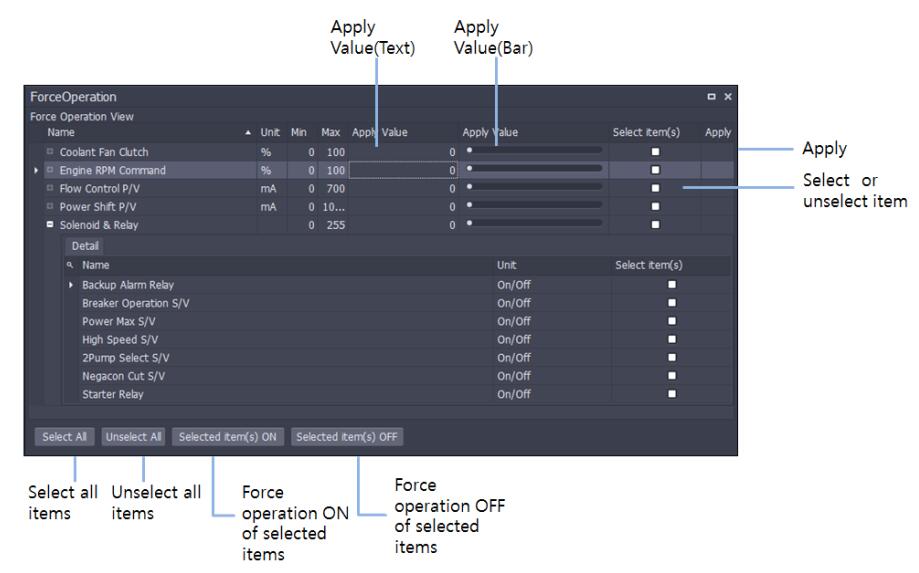The height and width of the screenshot is (573, 919).
Task: Expand the Flow Control P/V row
Action: (50, 187)
